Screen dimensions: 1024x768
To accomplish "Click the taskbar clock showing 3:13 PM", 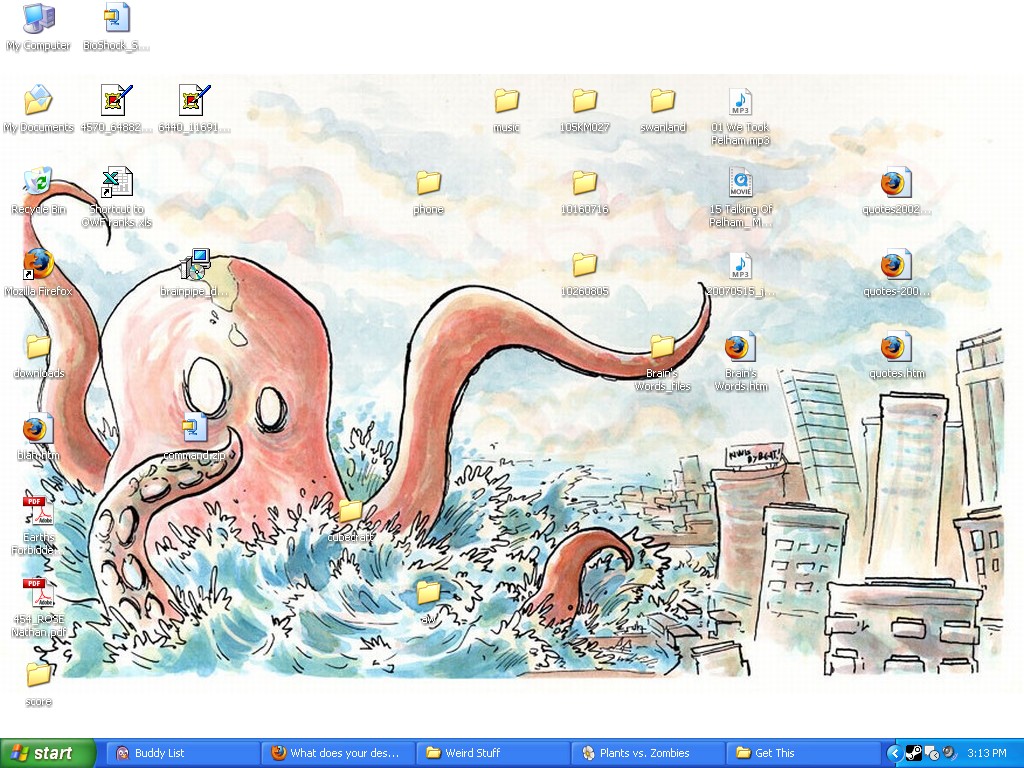I will tap(987, 753).
